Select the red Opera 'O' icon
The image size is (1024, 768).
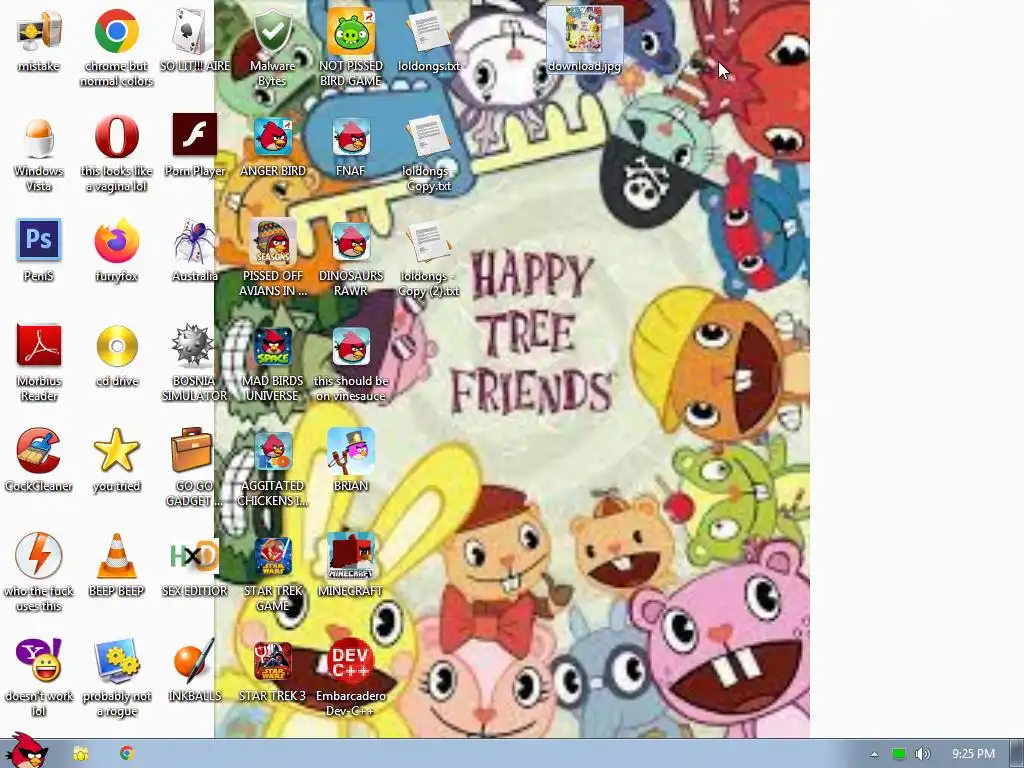pyautogui.click(x=116, y=136)
